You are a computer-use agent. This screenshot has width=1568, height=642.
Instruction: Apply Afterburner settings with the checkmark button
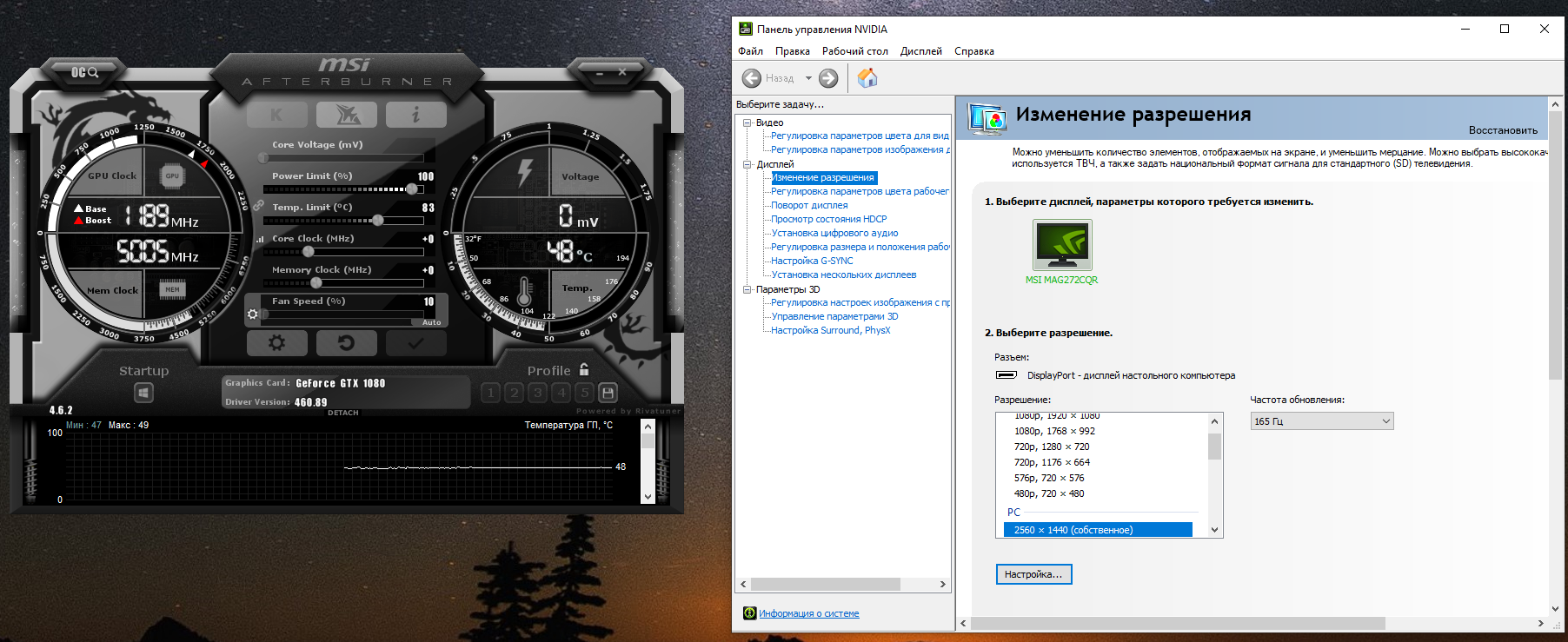[x=415, y=343]
